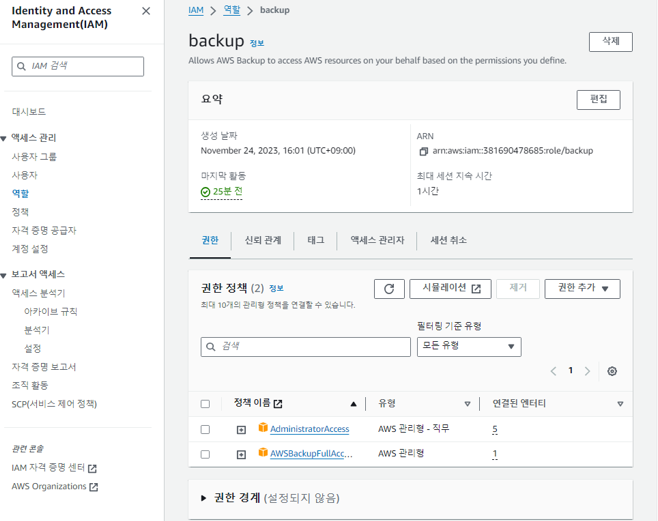
Task: Open 사용자 그룹 in the sidebar
Action: [34, 157]
